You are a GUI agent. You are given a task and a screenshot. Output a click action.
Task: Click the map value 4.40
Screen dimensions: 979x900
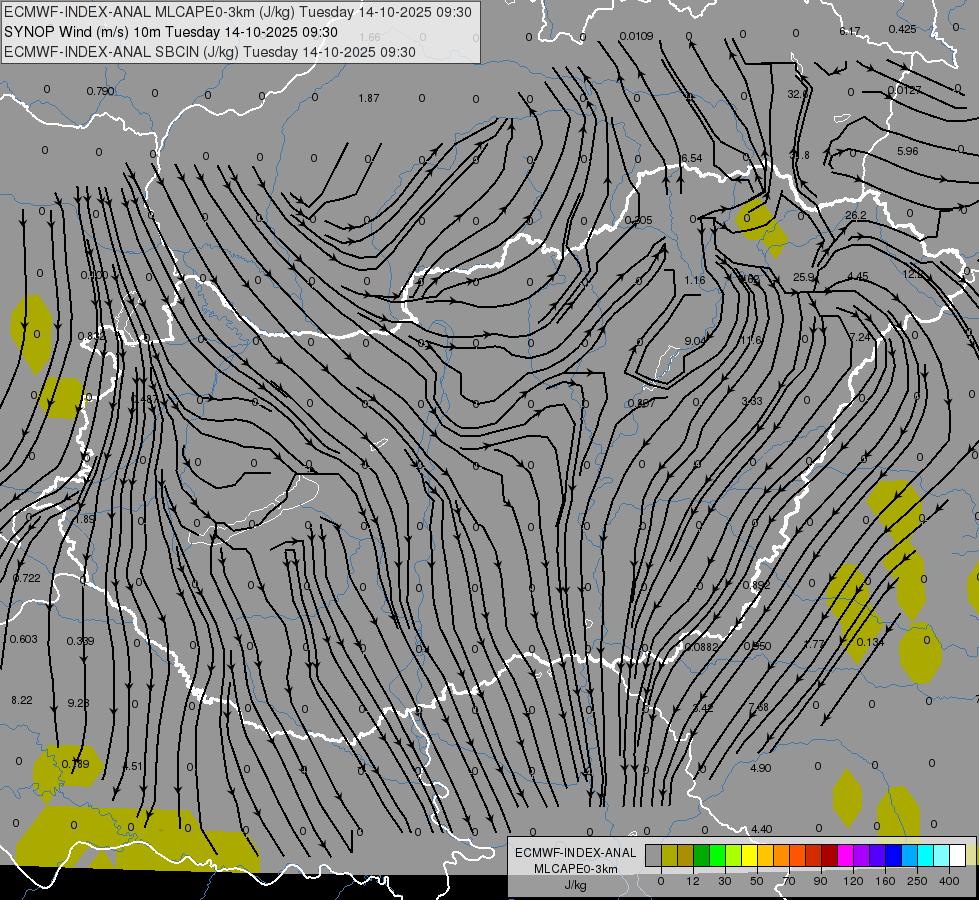coord(761,829)
